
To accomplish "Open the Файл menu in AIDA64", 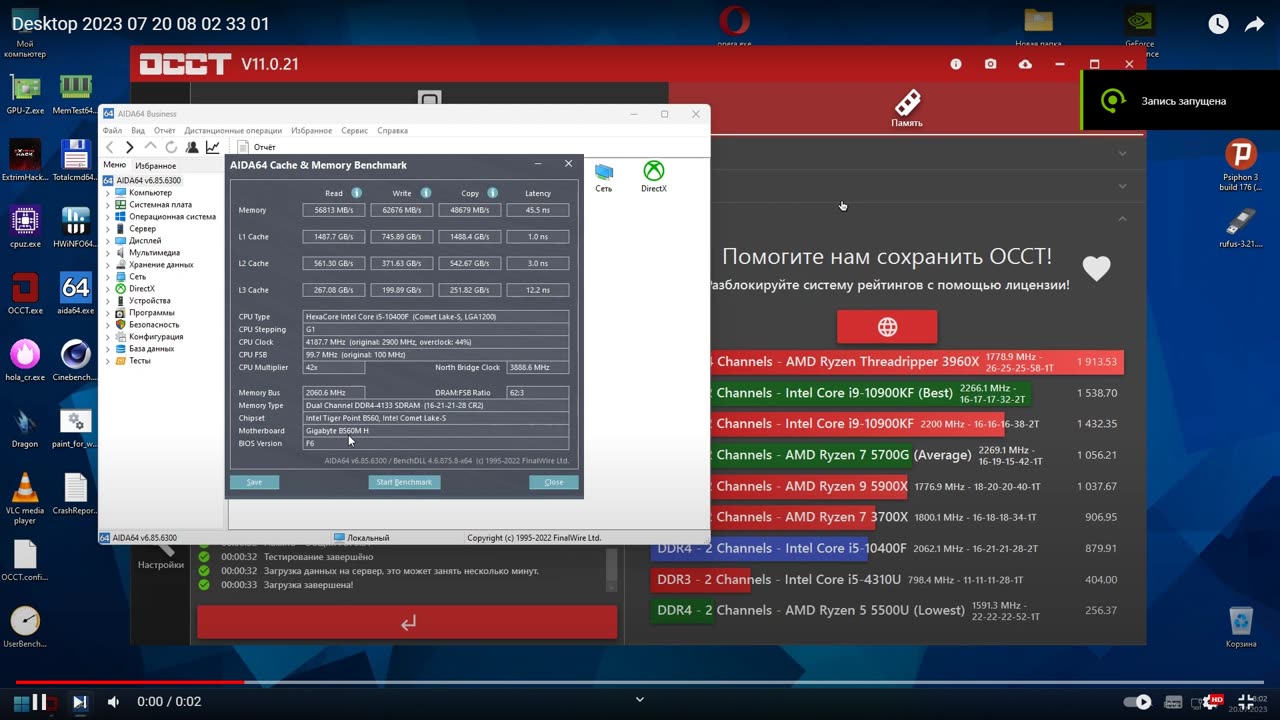I will click(x=112, y=131).
